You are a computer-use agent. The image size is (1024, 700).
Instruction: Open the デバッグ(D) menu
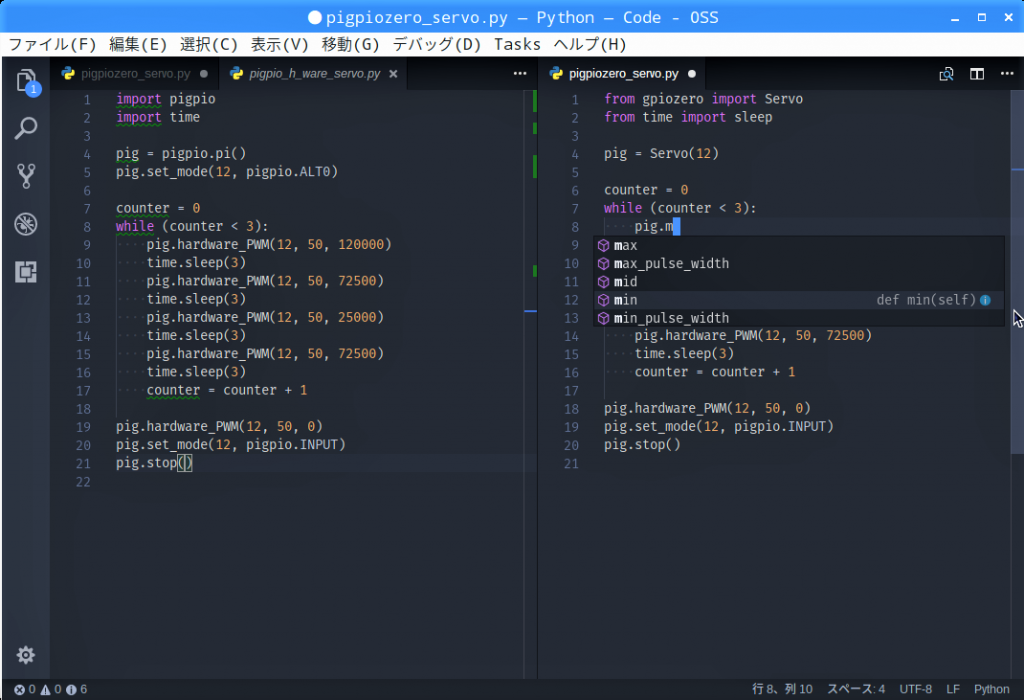coord(436,44)
